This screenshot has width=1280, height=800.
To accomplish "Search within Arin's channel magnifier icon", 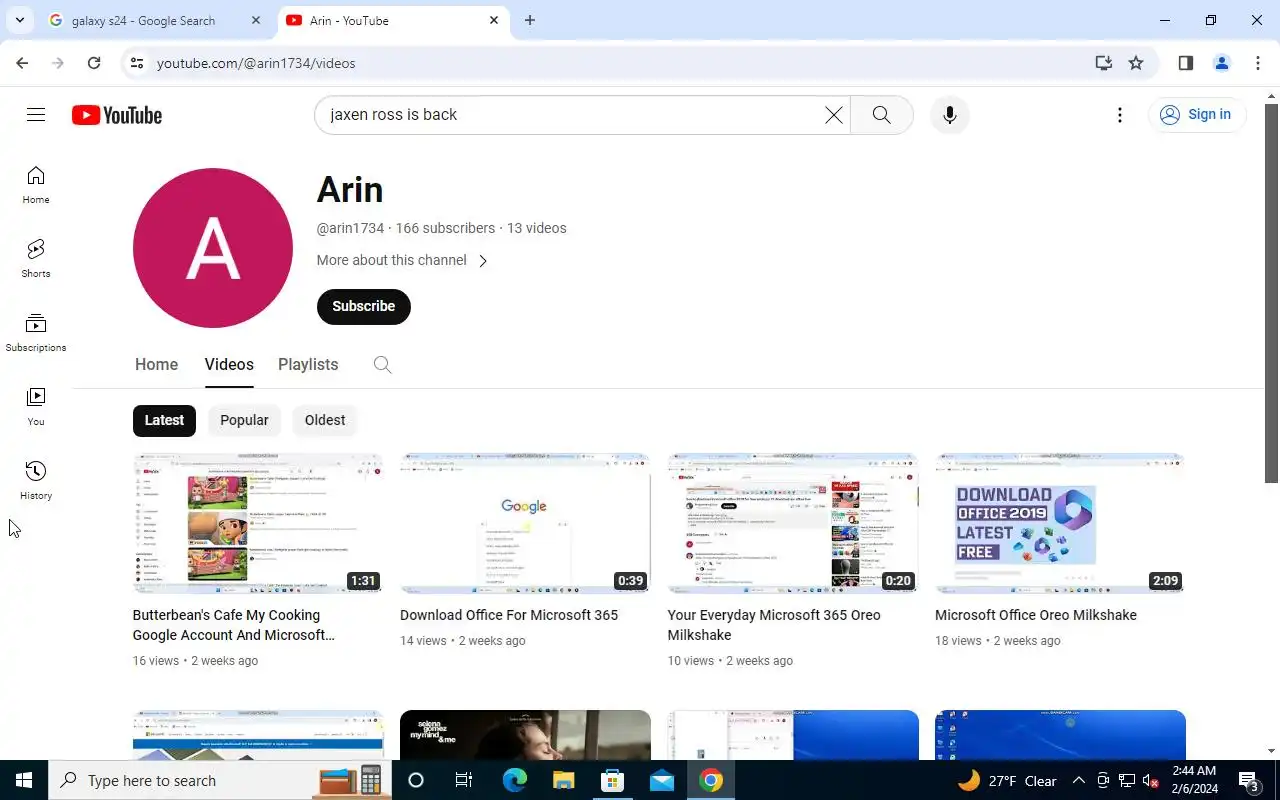I will [382, 364].
